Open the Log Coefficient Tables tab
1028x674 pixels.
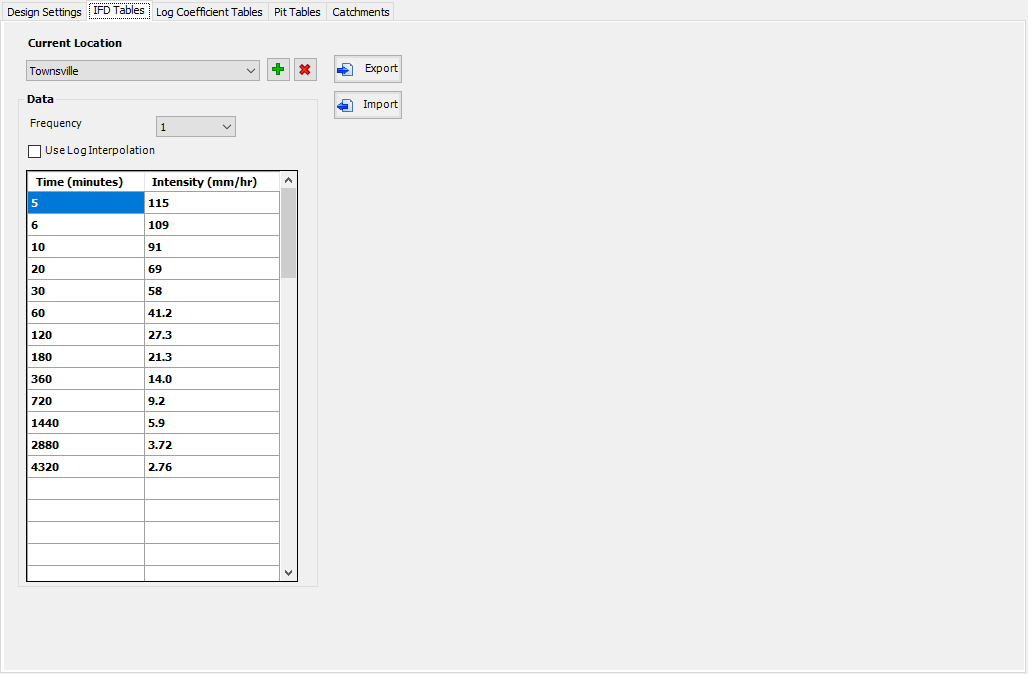click(208, 11)
